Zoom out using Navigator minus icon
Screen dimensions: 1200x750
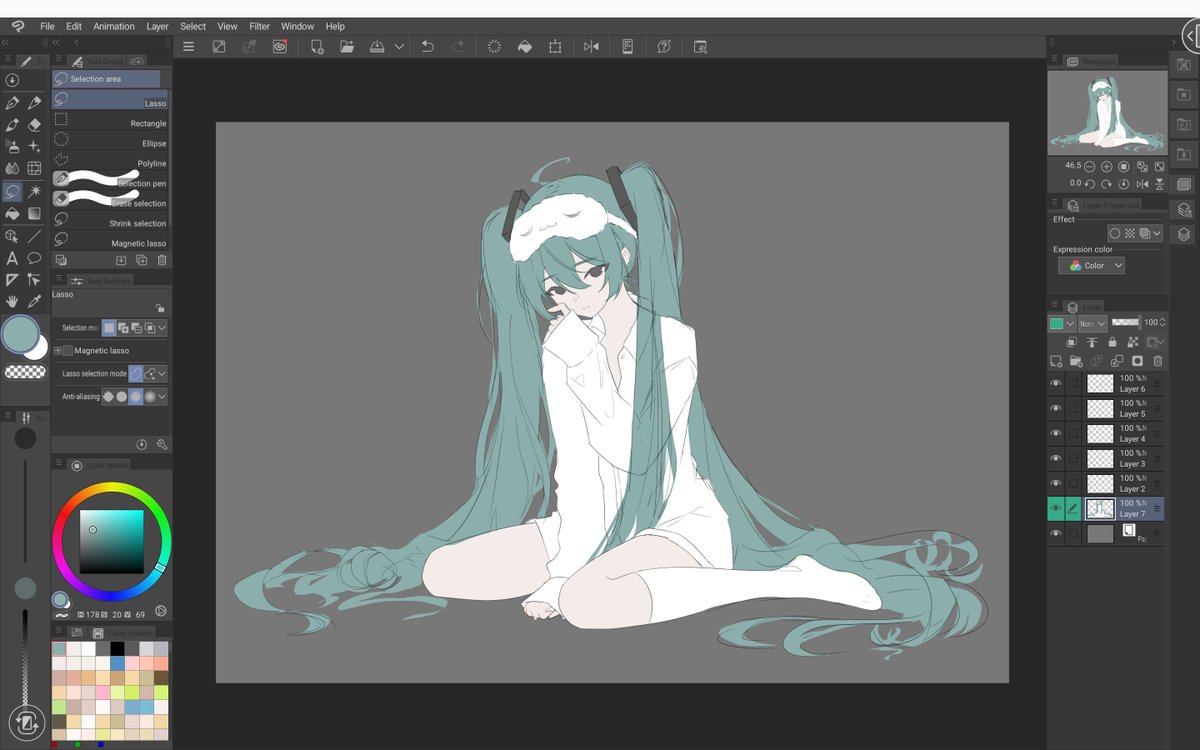(1089, 166)
